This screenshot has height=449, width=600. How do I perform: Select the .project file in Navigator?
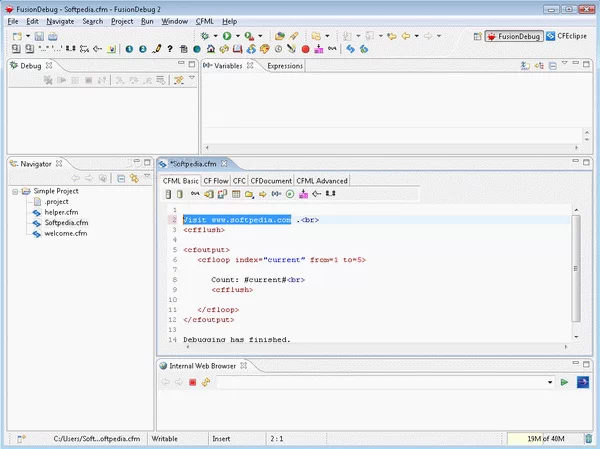tap(57, 202)
